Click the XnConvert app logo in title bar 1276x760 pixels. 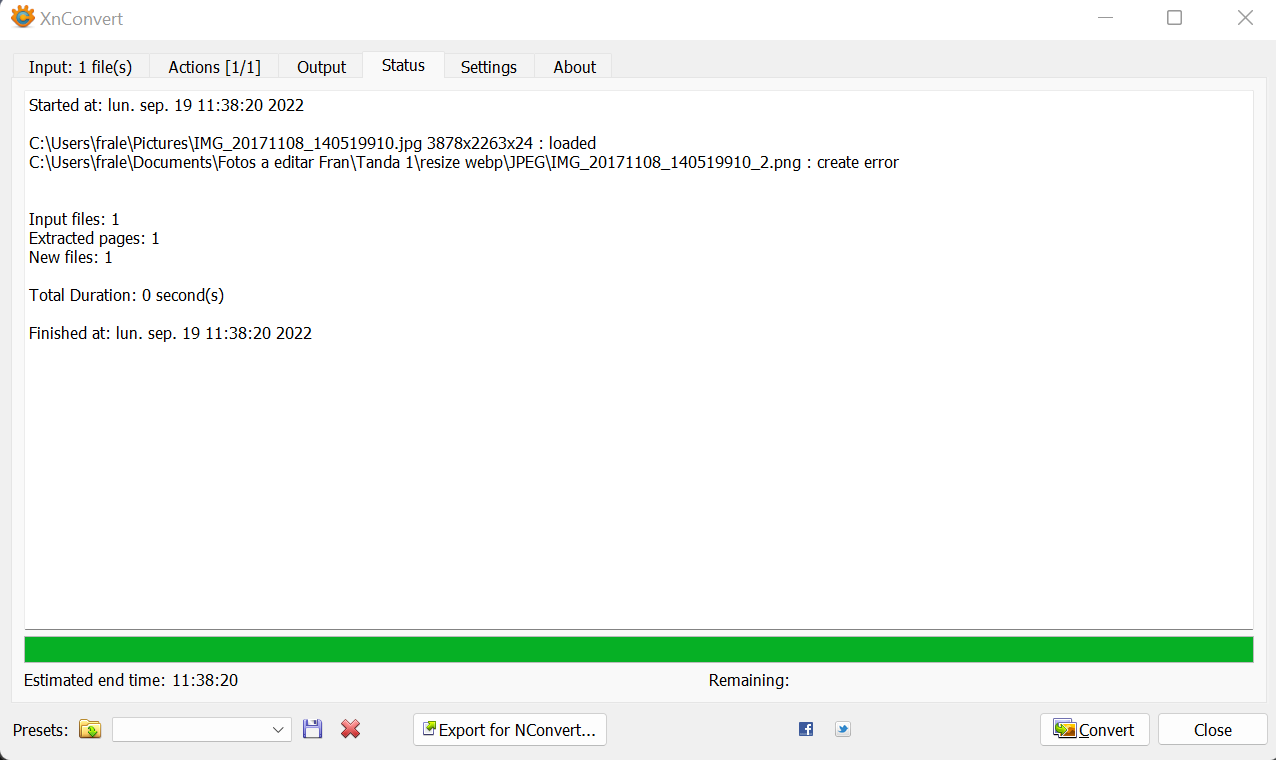click(22, 18)
